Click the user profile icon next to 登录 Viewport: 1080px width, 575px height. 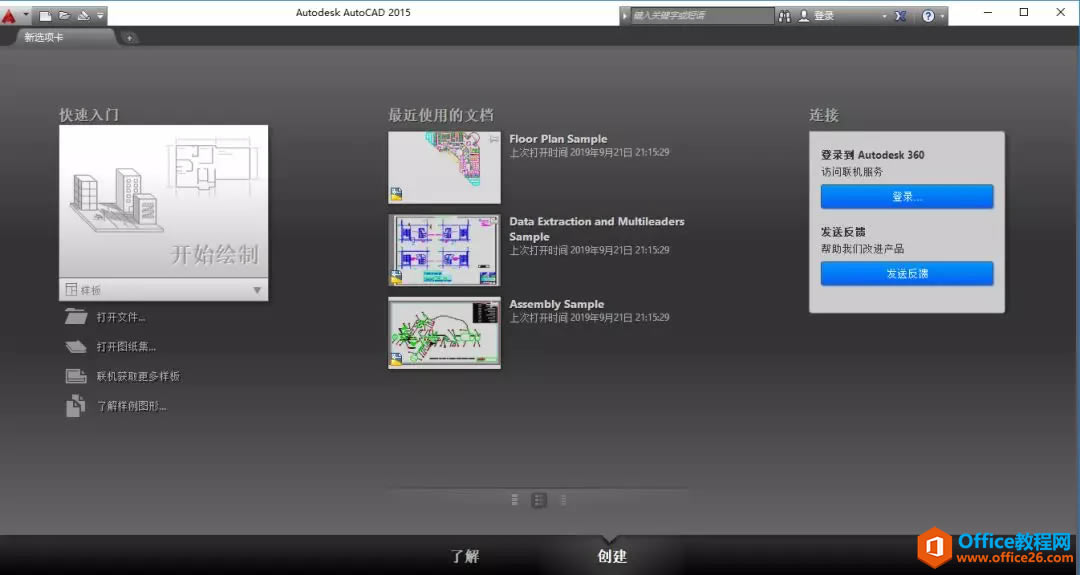[x=804, y=15]
